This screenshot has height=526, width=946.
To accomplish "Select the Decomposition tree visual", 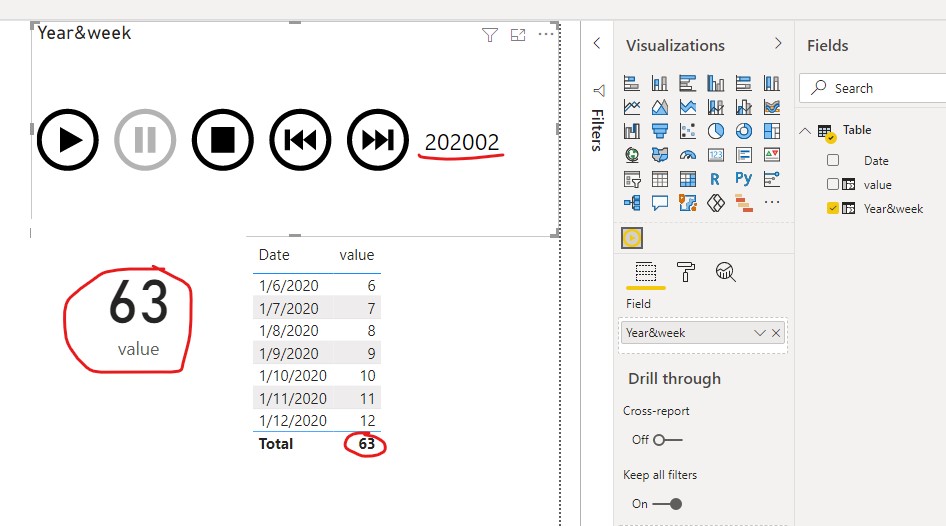I will (x=632, y=203).
